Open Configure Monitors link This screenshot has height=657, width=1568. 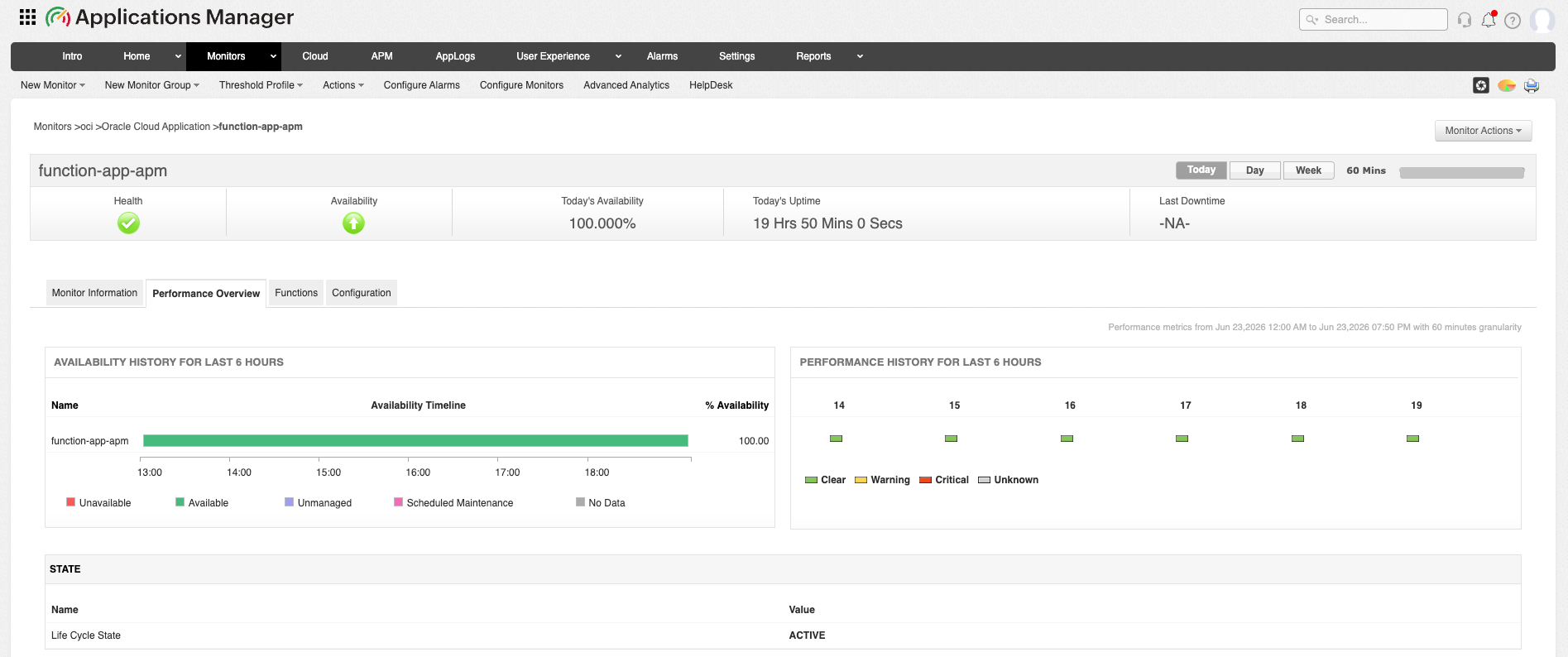tap(521, 85)
